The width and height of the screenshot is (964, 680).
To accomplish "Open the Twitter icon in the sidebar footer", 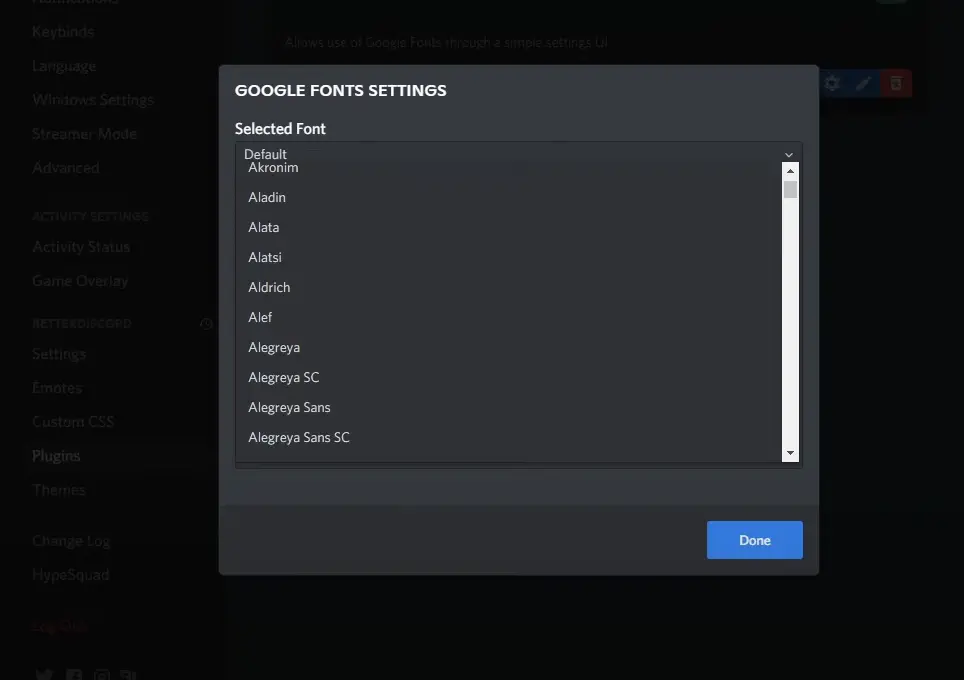I will (x=44, y=674).
